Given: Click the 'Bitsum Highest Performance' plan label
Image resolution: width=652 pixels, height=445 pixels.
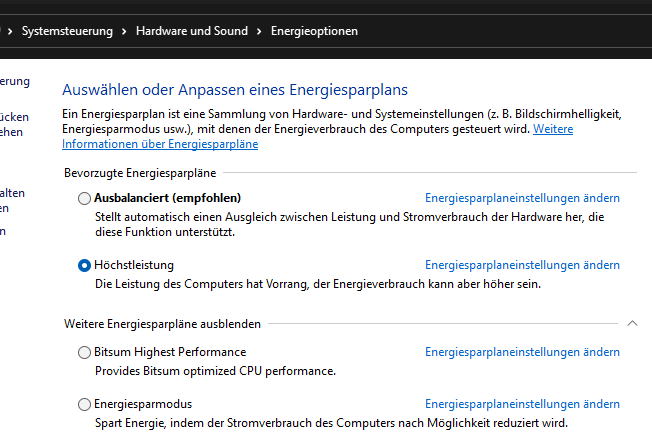Looking at the screenshot, I should coord(169,352).
